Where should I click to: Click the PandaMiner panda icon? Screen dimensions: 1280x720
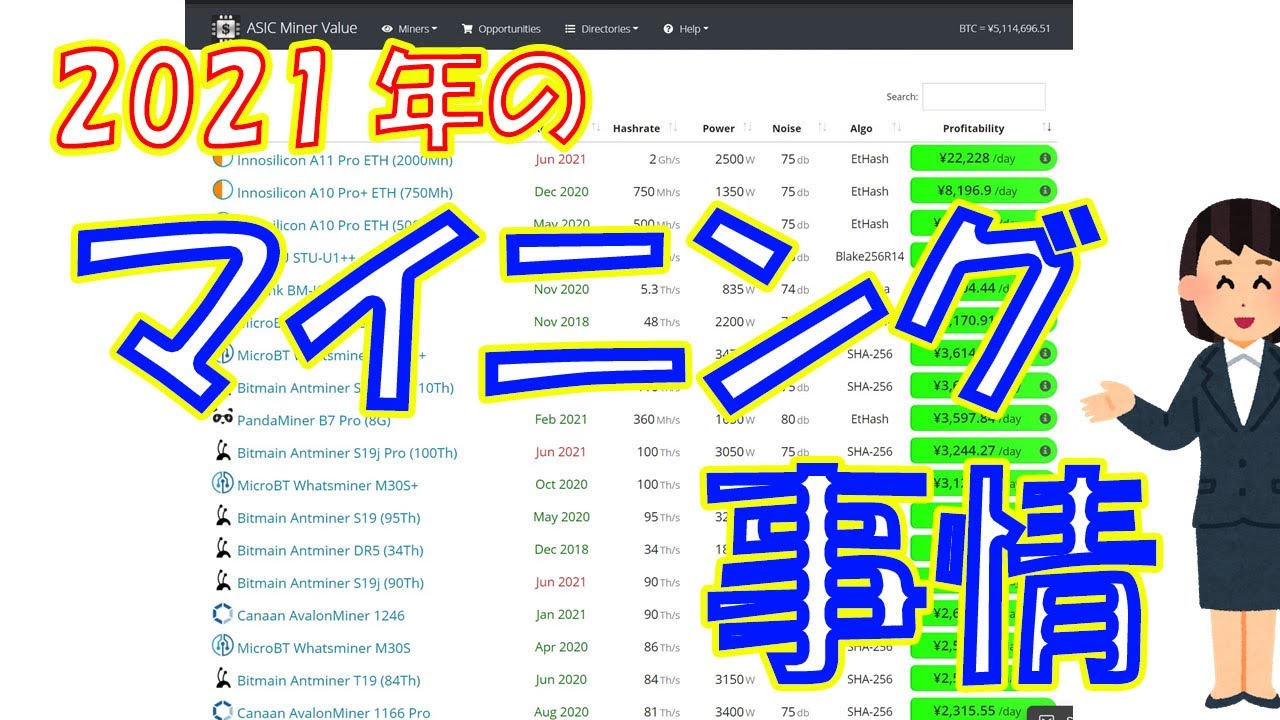222,417
